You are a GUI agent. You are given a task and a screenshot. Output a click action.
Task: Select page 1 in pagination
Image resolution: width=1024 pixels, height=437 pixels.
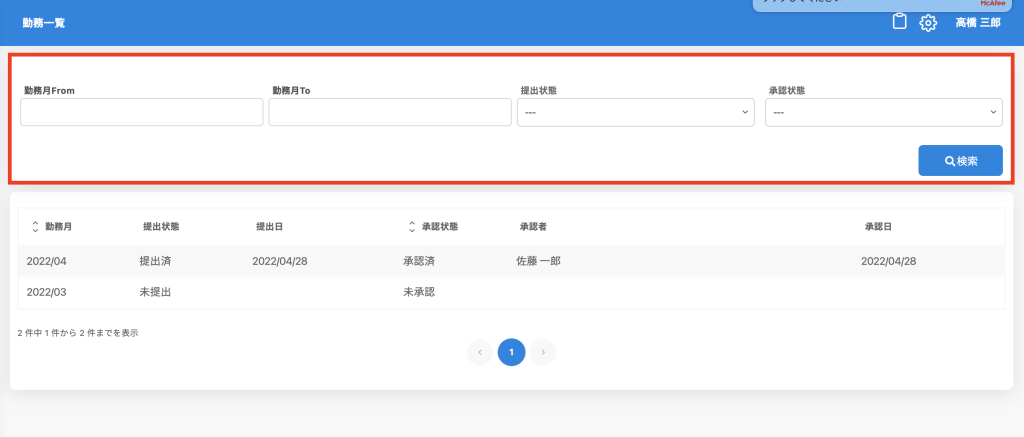coord(511,352)
